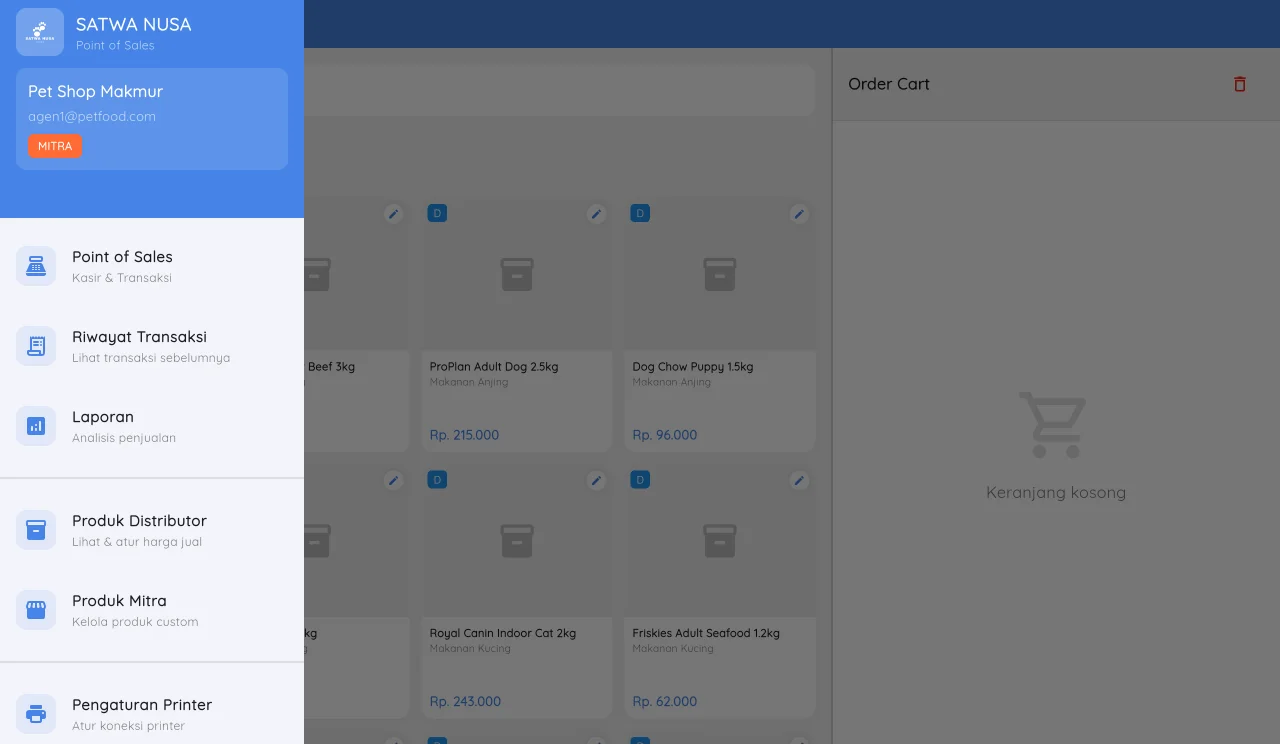Edit ProPlan Adult Dog 2.5kg with pencil icon

click(x=596, y=214)
